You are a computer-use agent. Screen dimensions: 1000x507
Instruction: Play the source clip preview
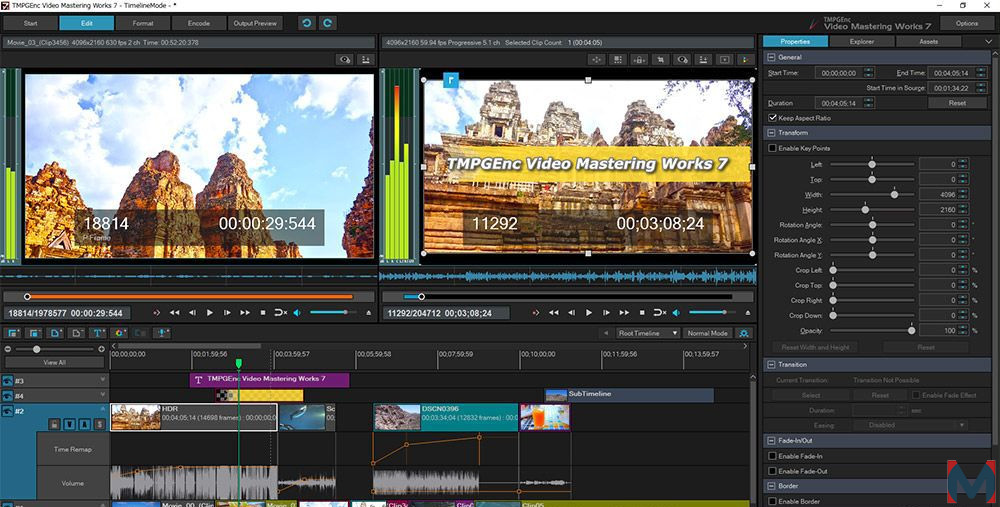coord(210,312)
